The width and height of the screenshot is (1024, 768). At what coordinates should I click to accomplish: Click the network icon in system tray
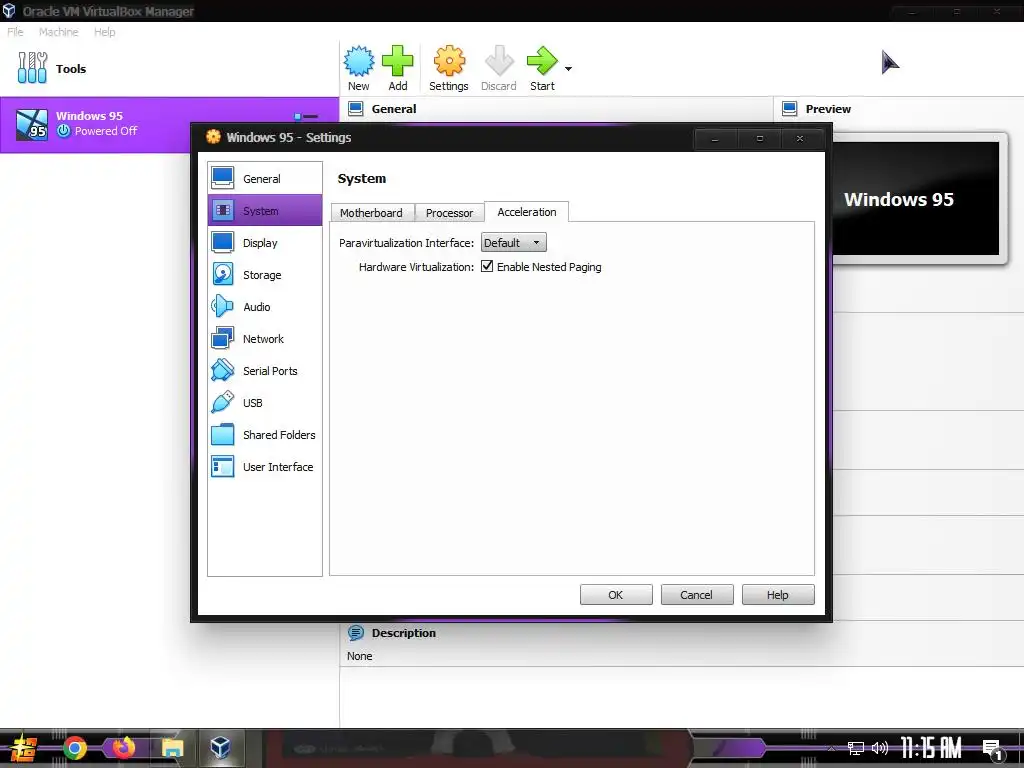[856, 748]
